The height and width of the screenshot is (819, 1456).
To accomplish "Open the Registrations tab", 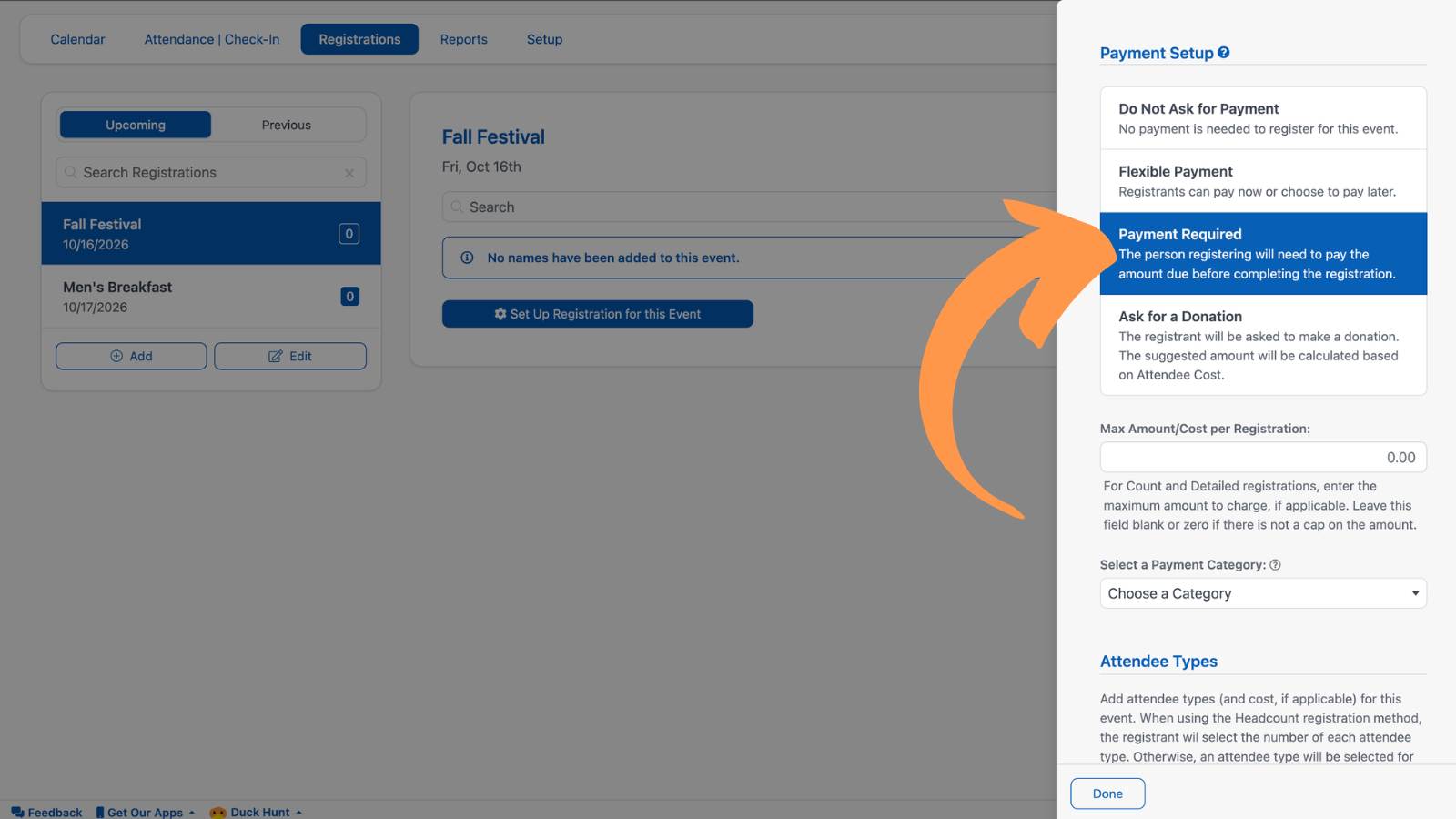I will point(359,39).
